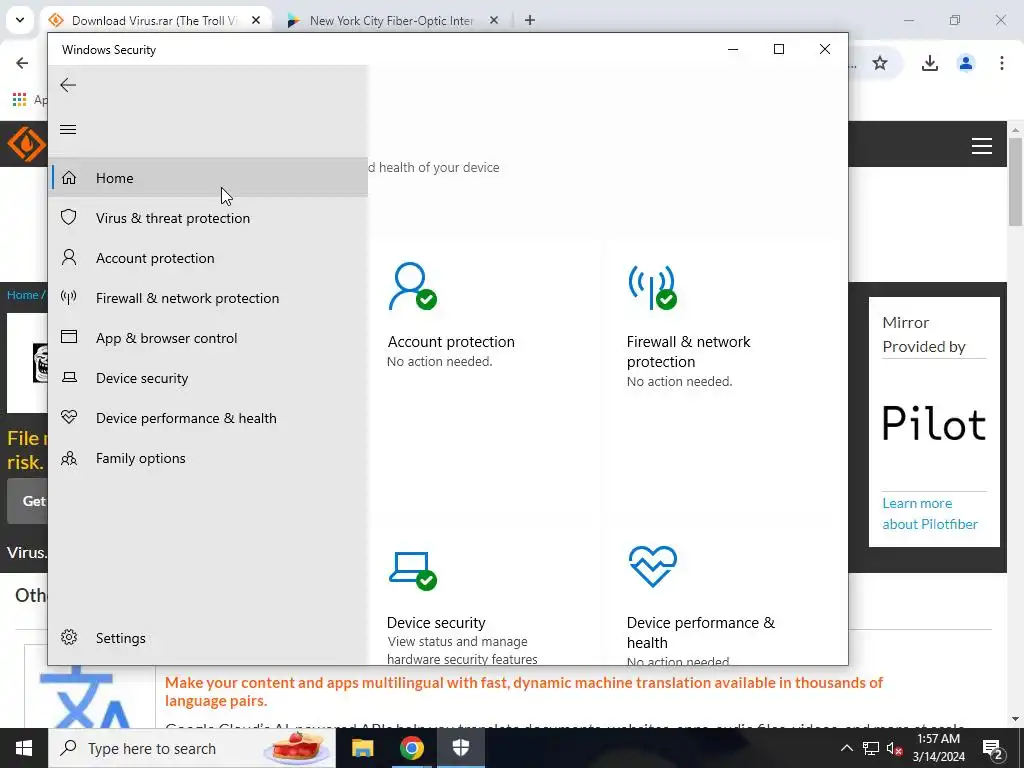Open the Account protection tile heading
Viewport: 1024px width, 768px height.
451,342
